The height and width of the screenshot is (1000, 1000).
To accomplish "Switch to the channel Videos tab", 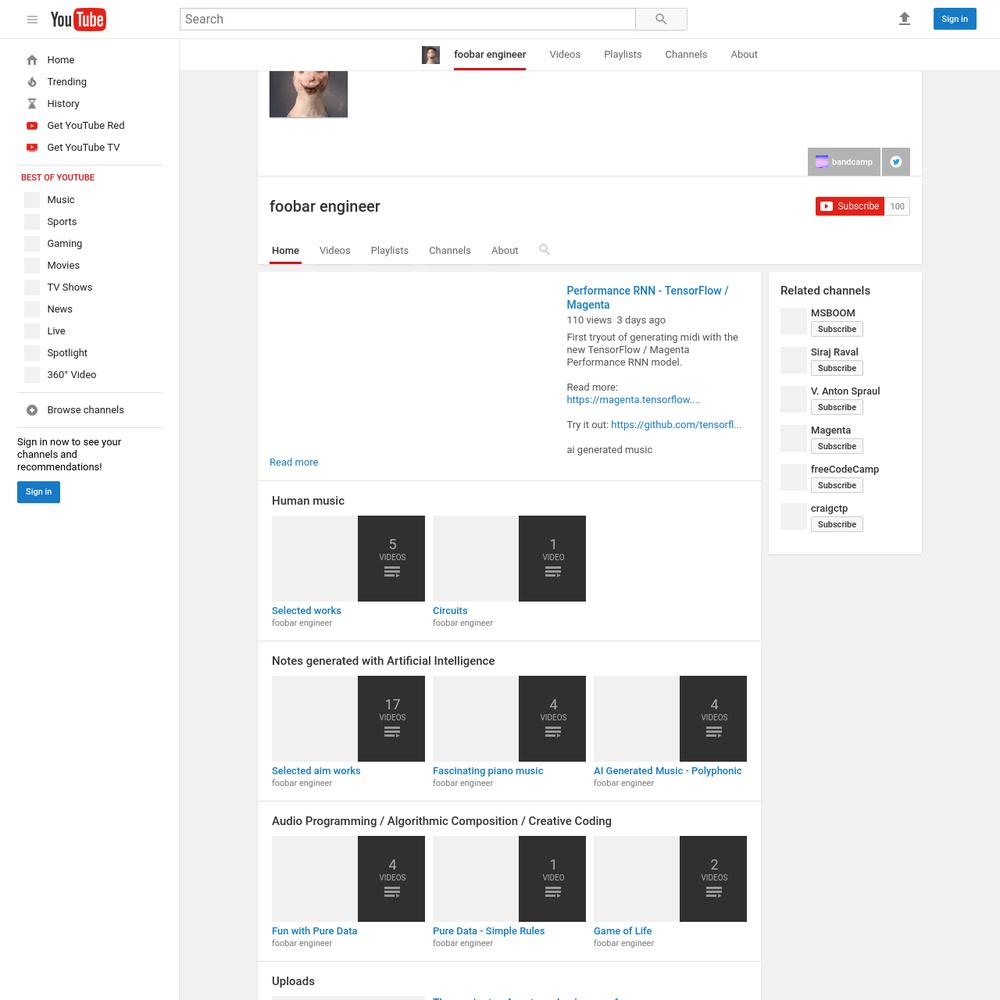I will tap(335, 251).
